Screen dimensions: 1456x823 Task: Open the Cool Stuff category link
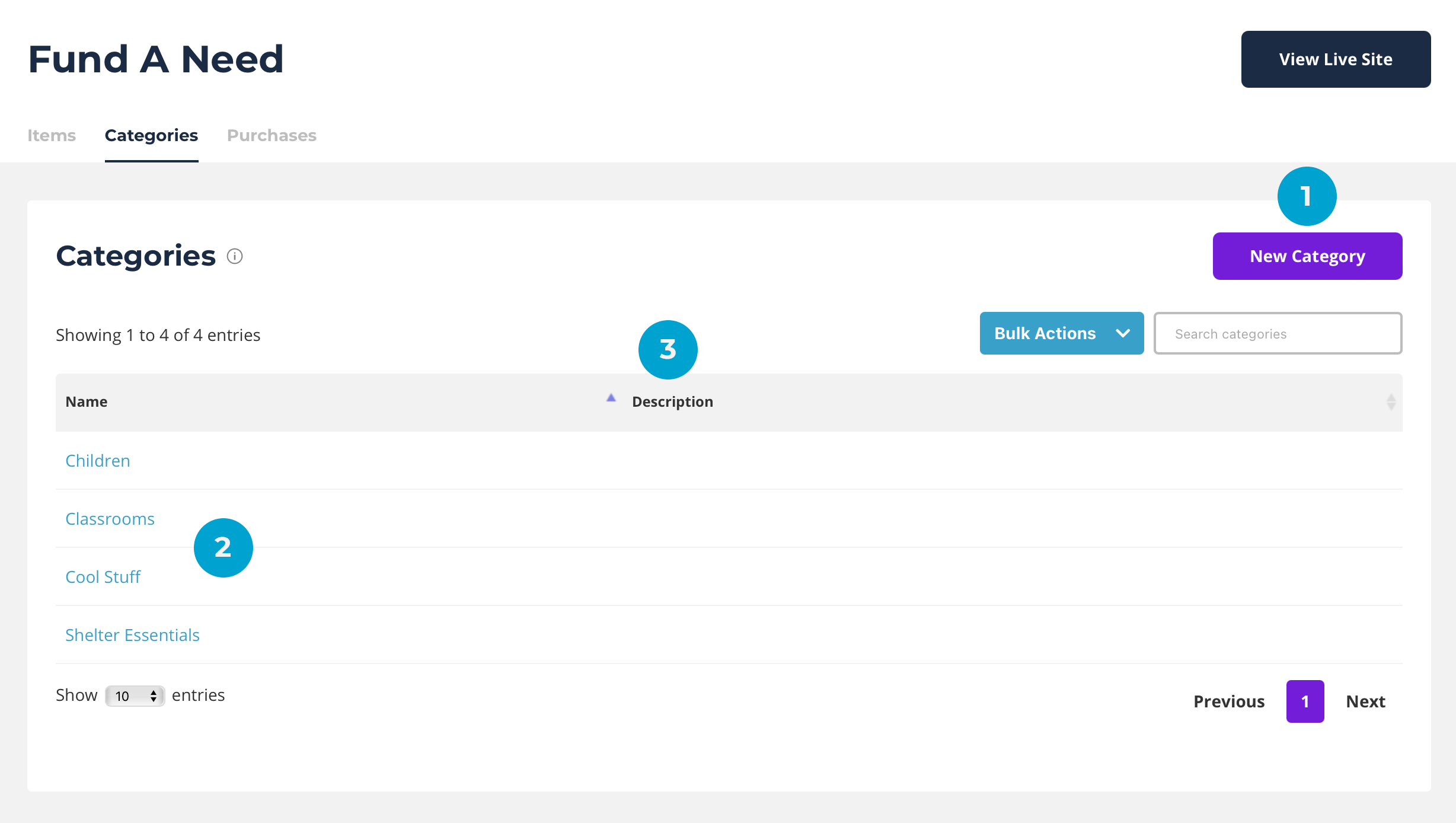[103, 577]
